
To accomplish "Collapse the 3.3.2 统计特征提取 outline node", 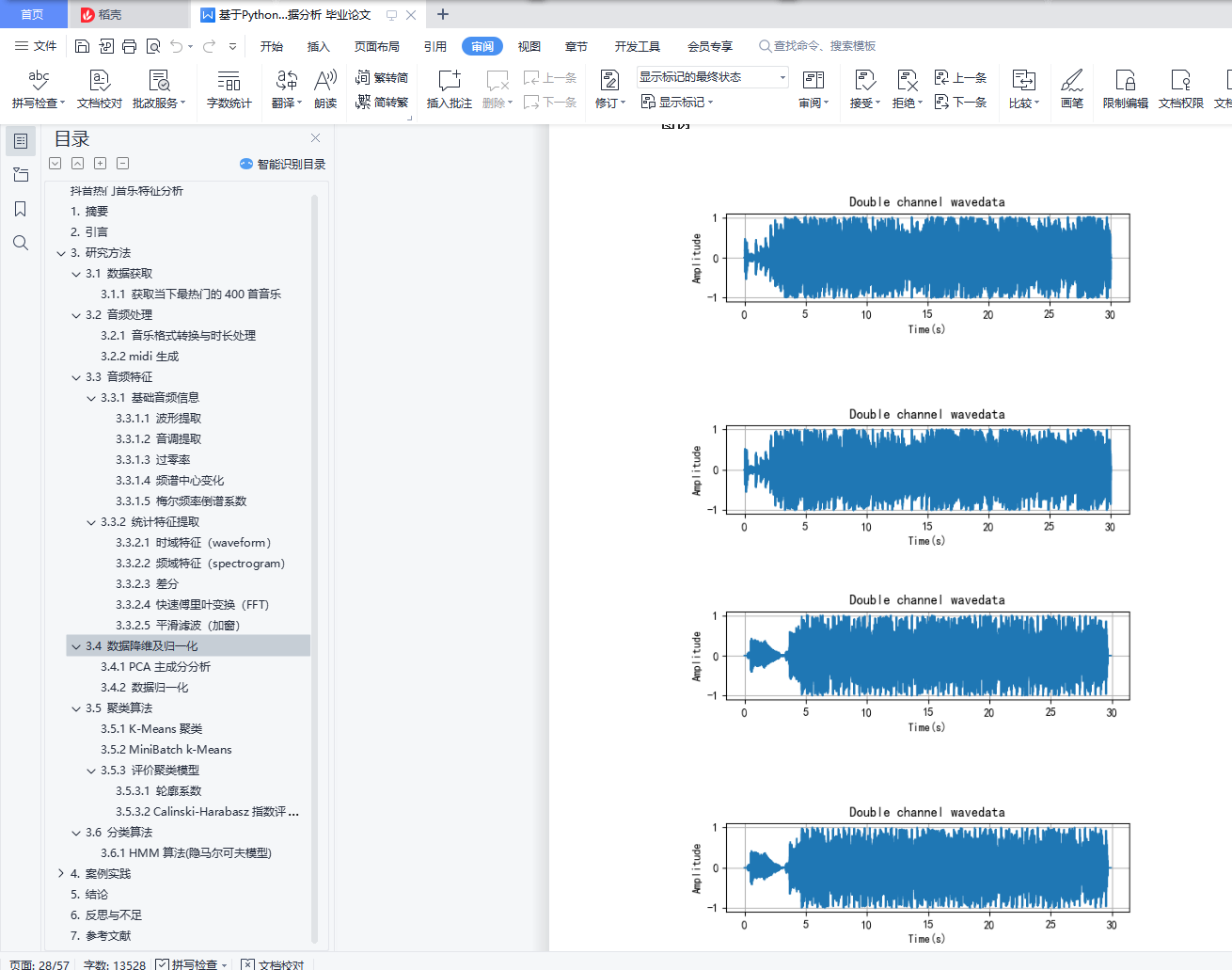I will (91, 522).
